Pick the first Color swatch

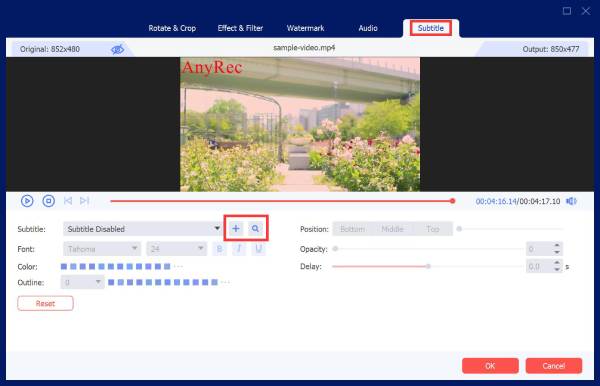click(x=64, y=266)
